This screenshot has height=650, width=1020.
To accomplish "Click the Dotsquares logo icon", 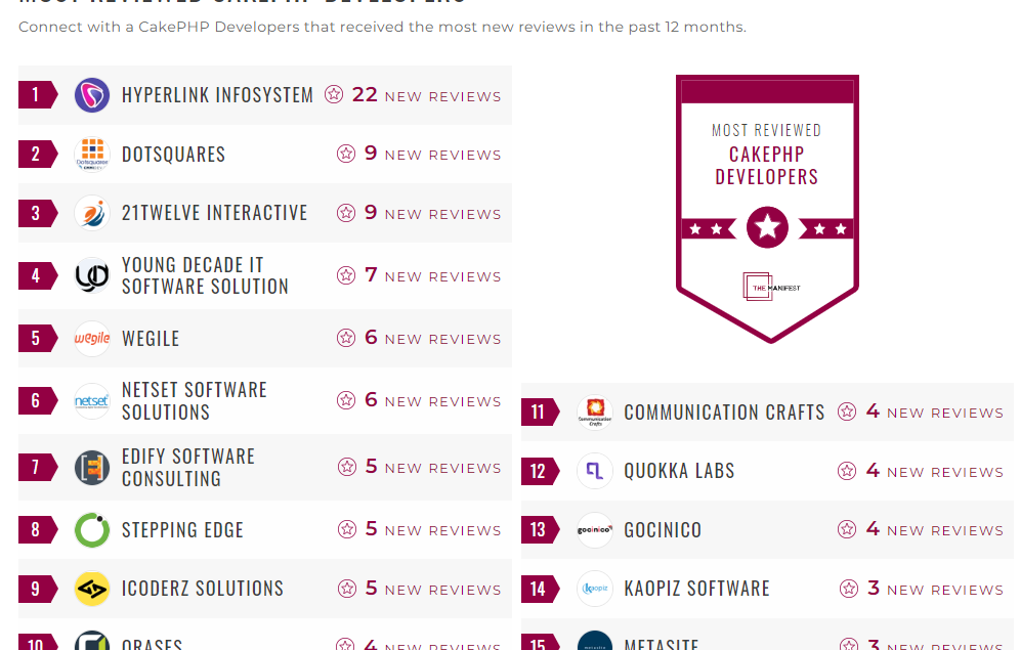I will (x=92, y=154).
